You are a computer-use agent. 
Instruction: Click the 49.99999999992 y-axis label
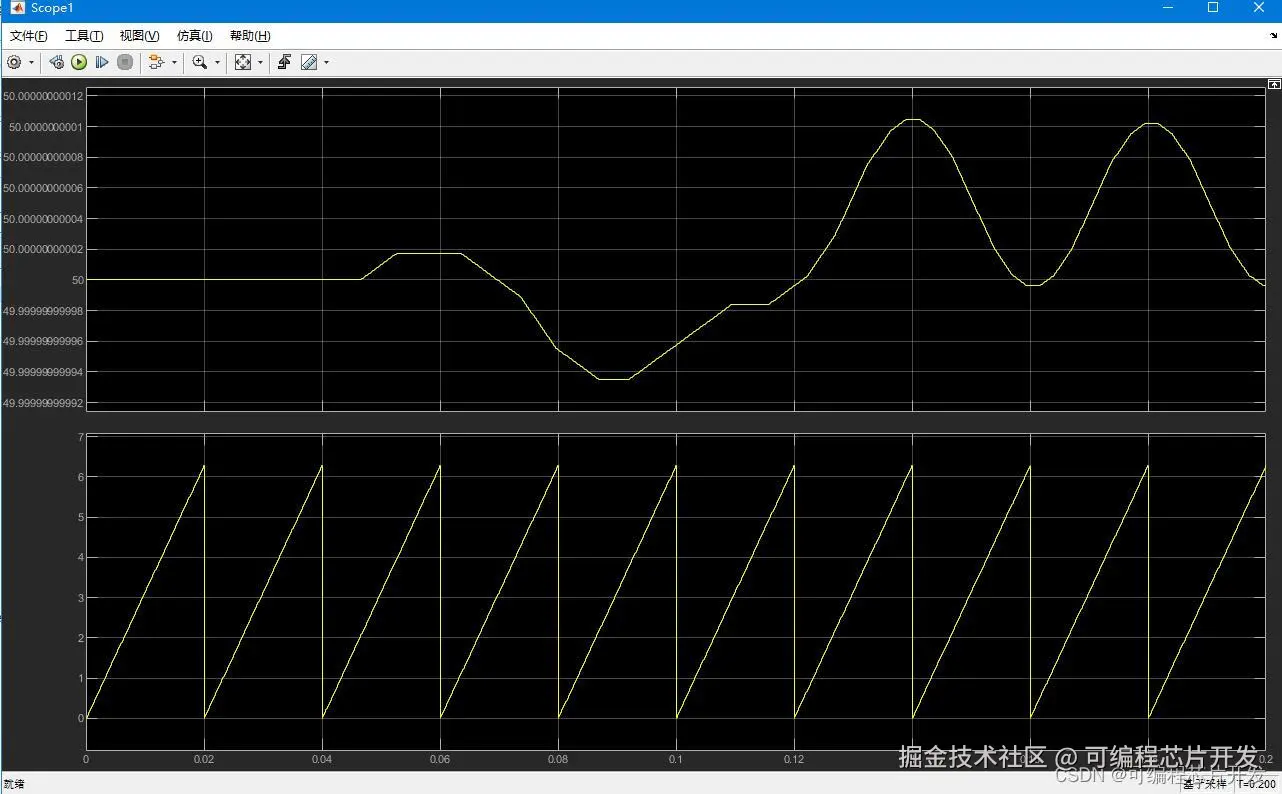coord(43,403)
